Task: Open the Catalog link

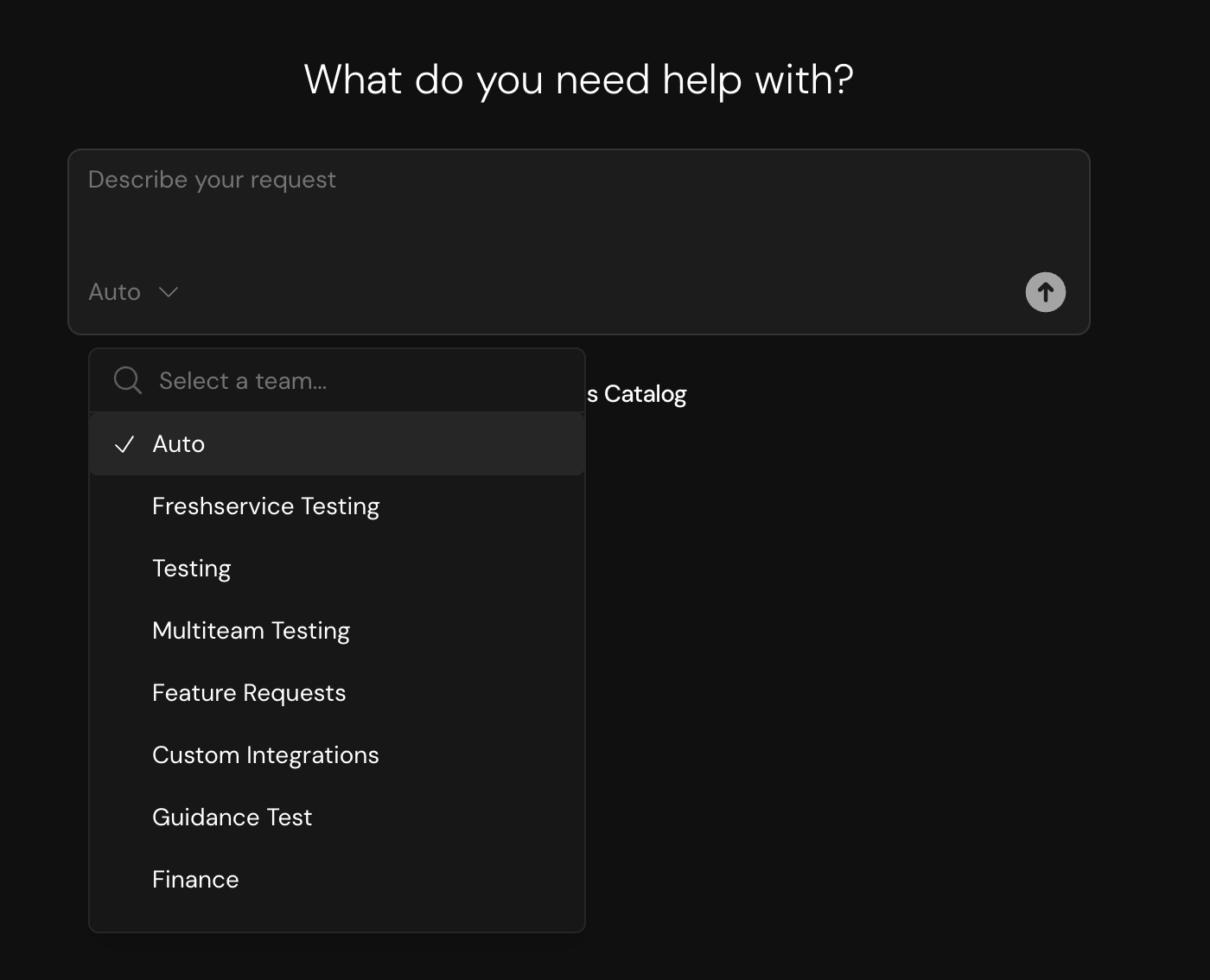Action: 640,393
